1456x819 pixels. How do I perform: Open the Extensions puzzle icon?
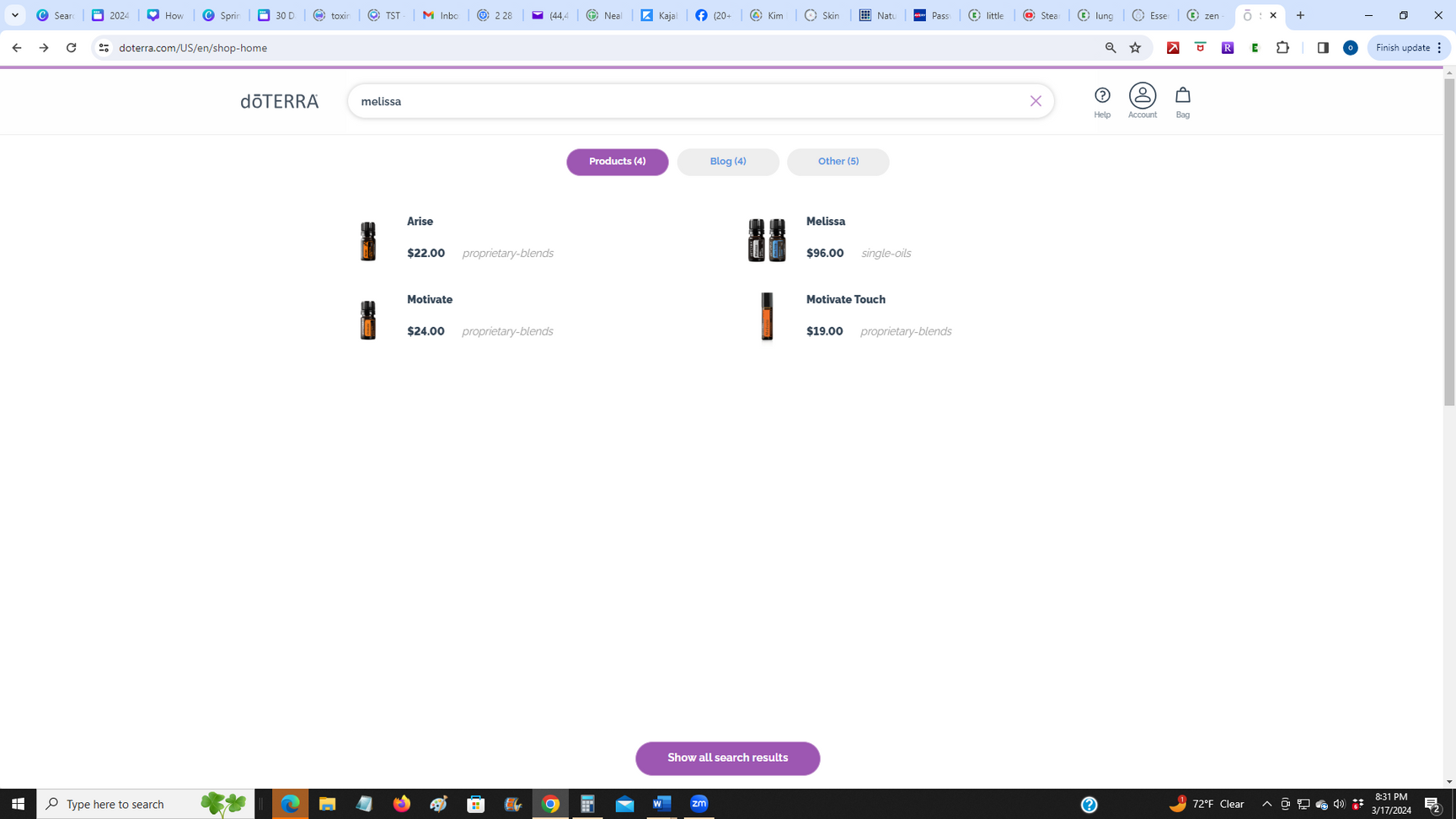[x=1282, y=48]
